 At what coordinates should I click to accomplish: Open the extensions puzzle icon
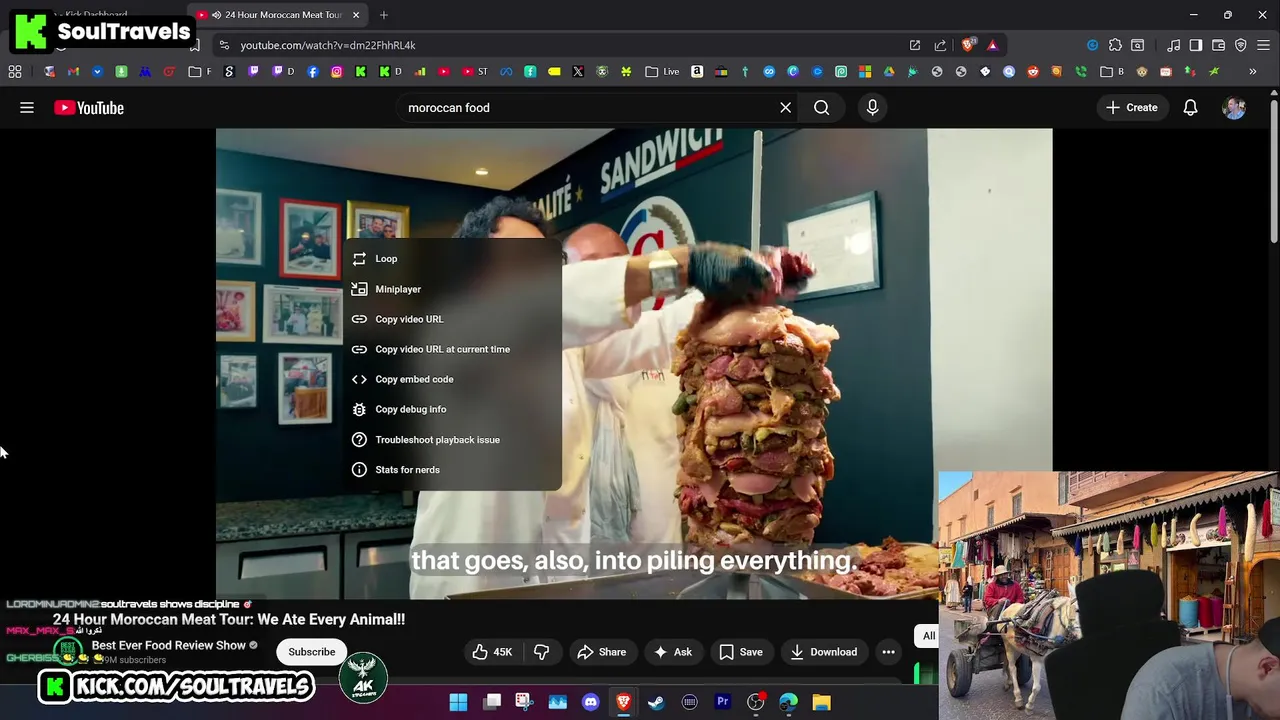[x=1115, y=45]
